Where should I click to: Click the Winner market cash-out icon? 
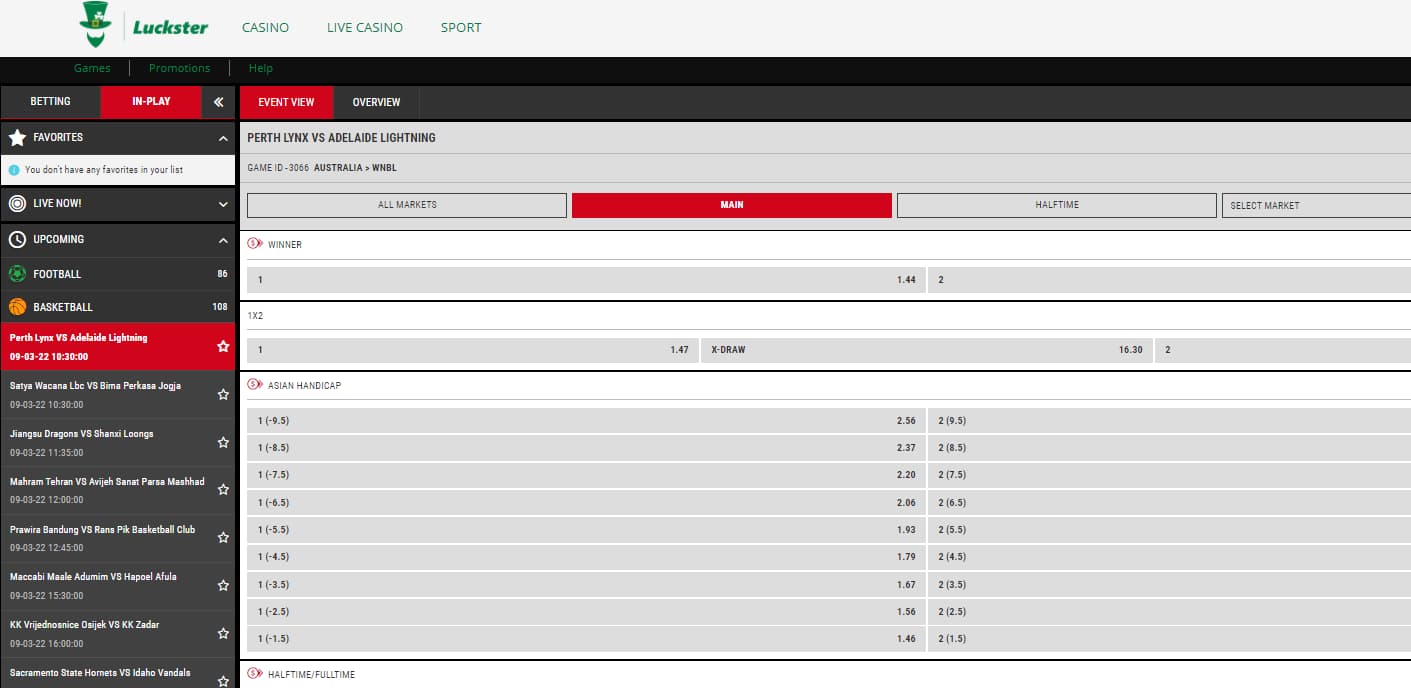255,244
